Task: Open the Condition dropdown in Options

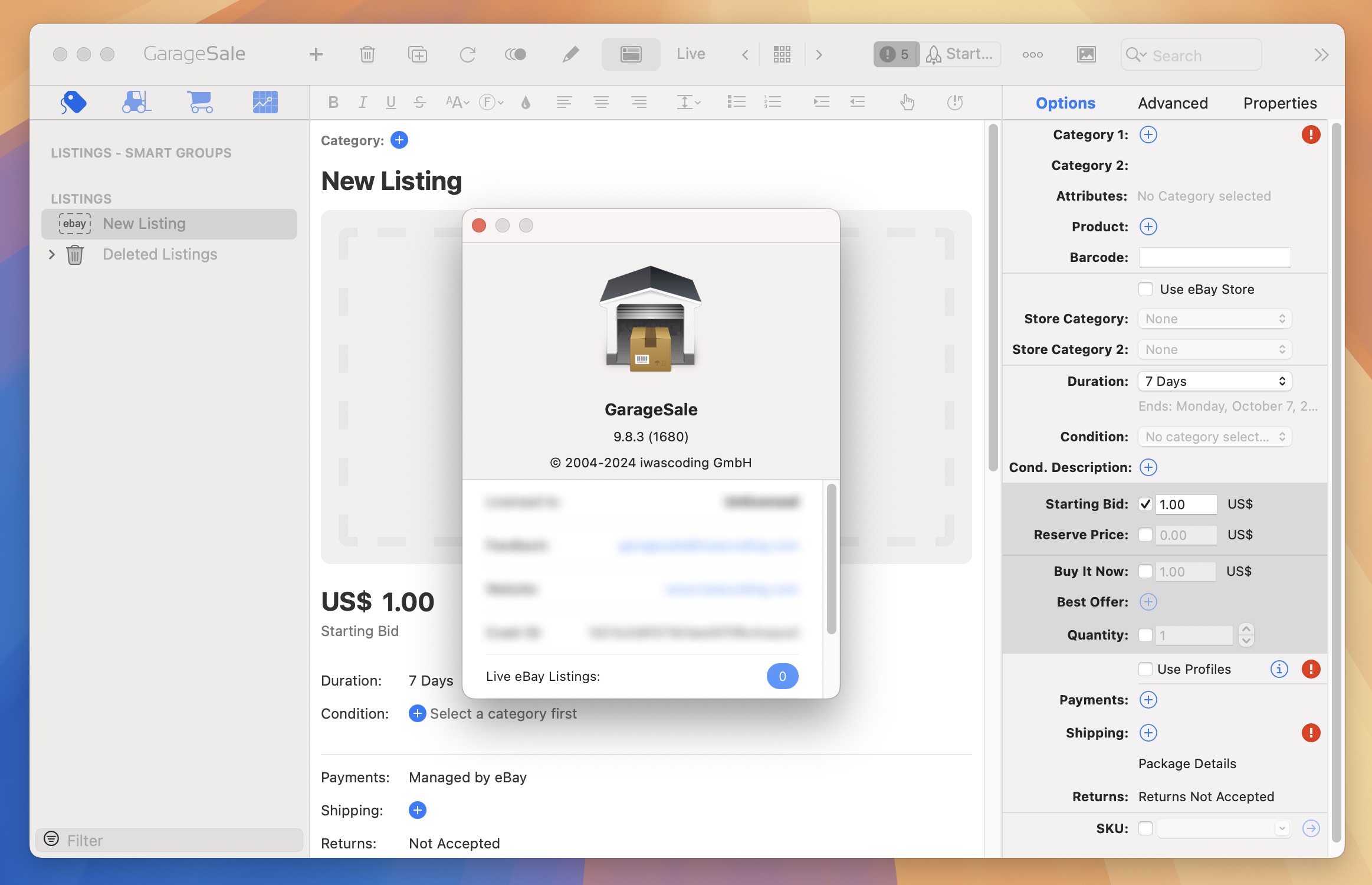Action: [1215, 437]
